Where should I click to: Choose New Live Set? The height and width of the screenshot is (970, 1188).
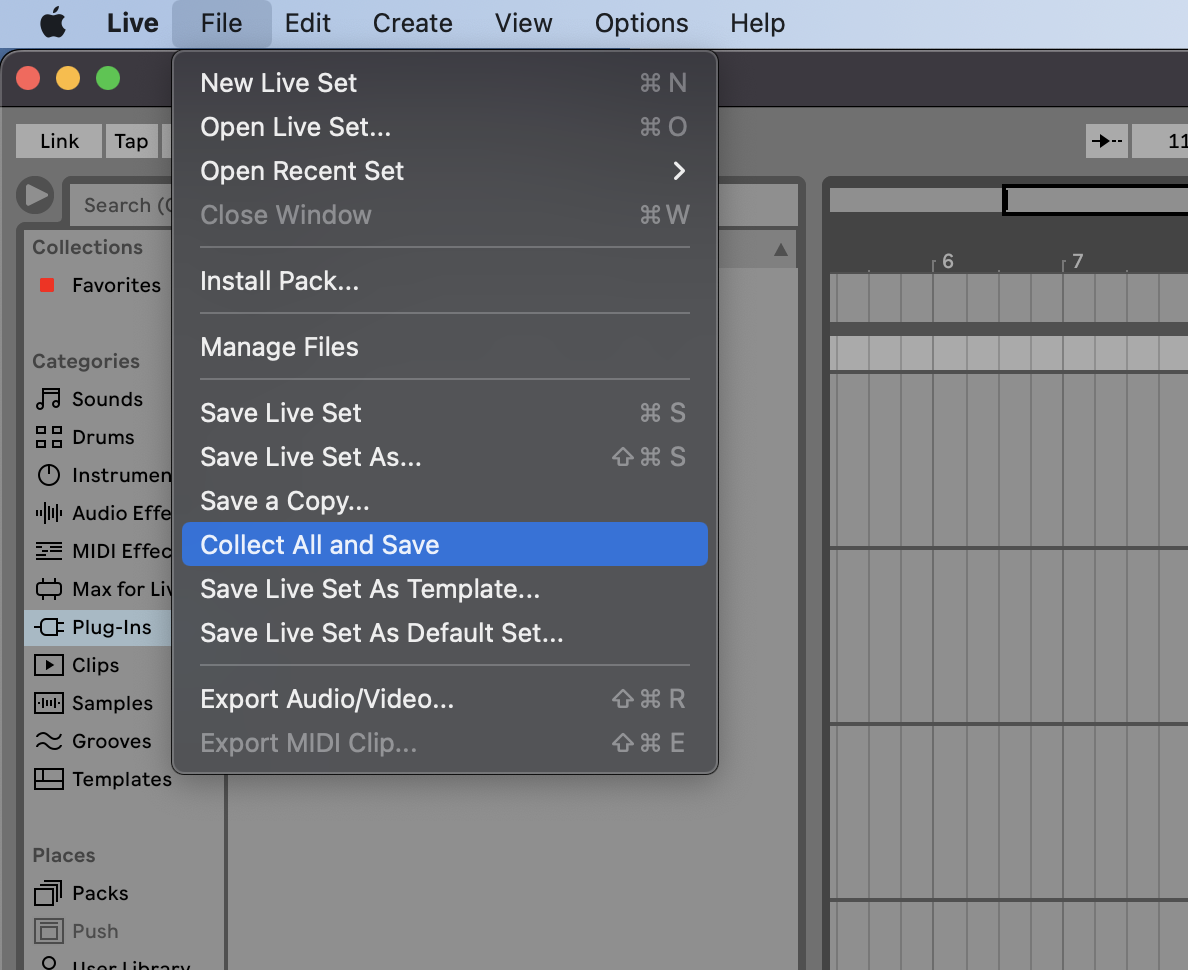445,83
